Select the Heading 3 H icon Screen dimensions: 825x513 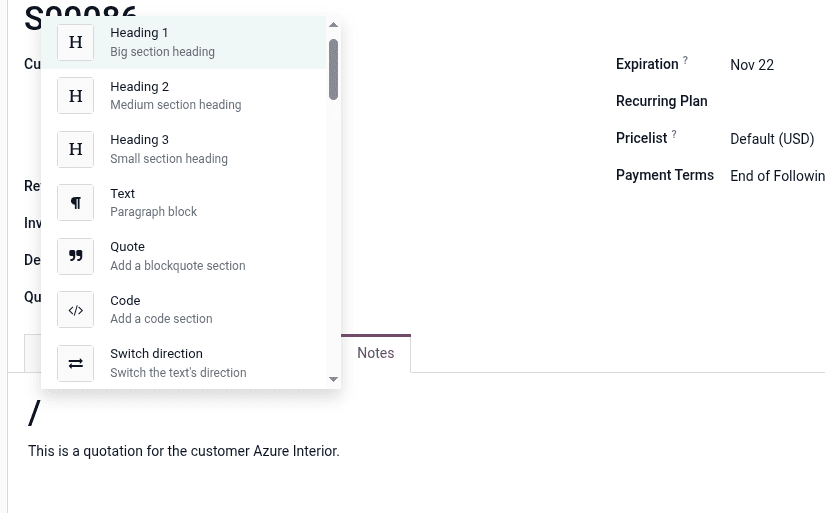click(x=75, y=149)
